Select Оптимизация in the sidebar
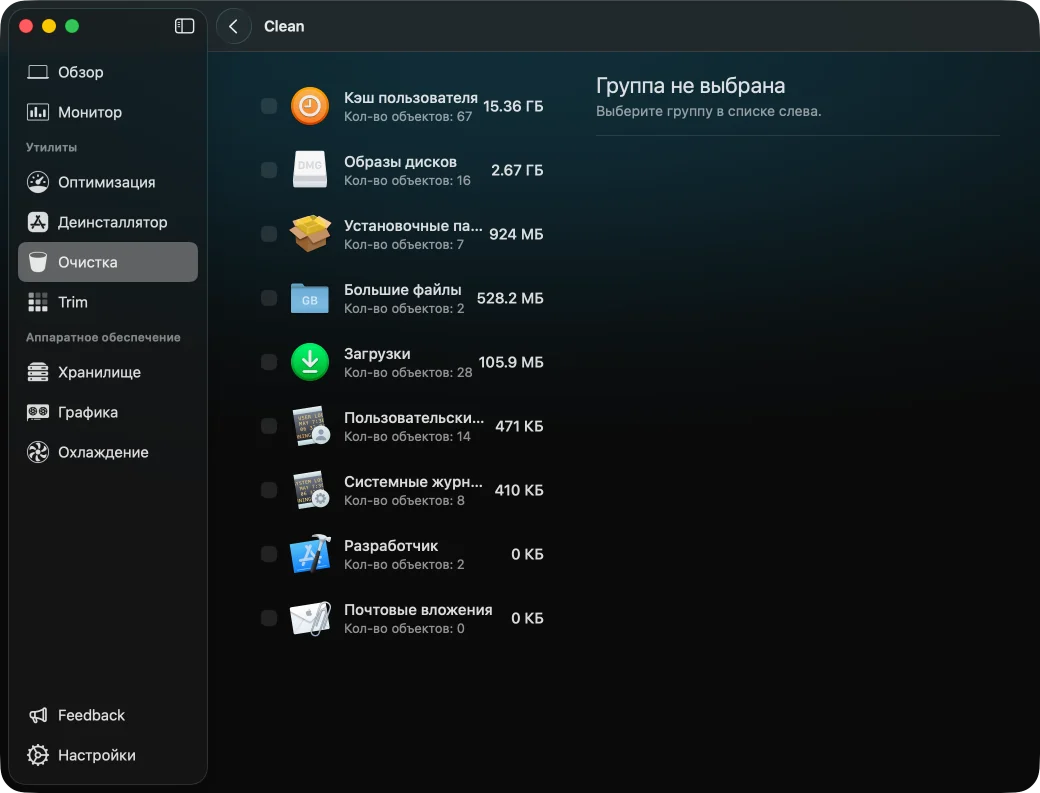This screenshot has width=1040, height=793. coord(108,182)
